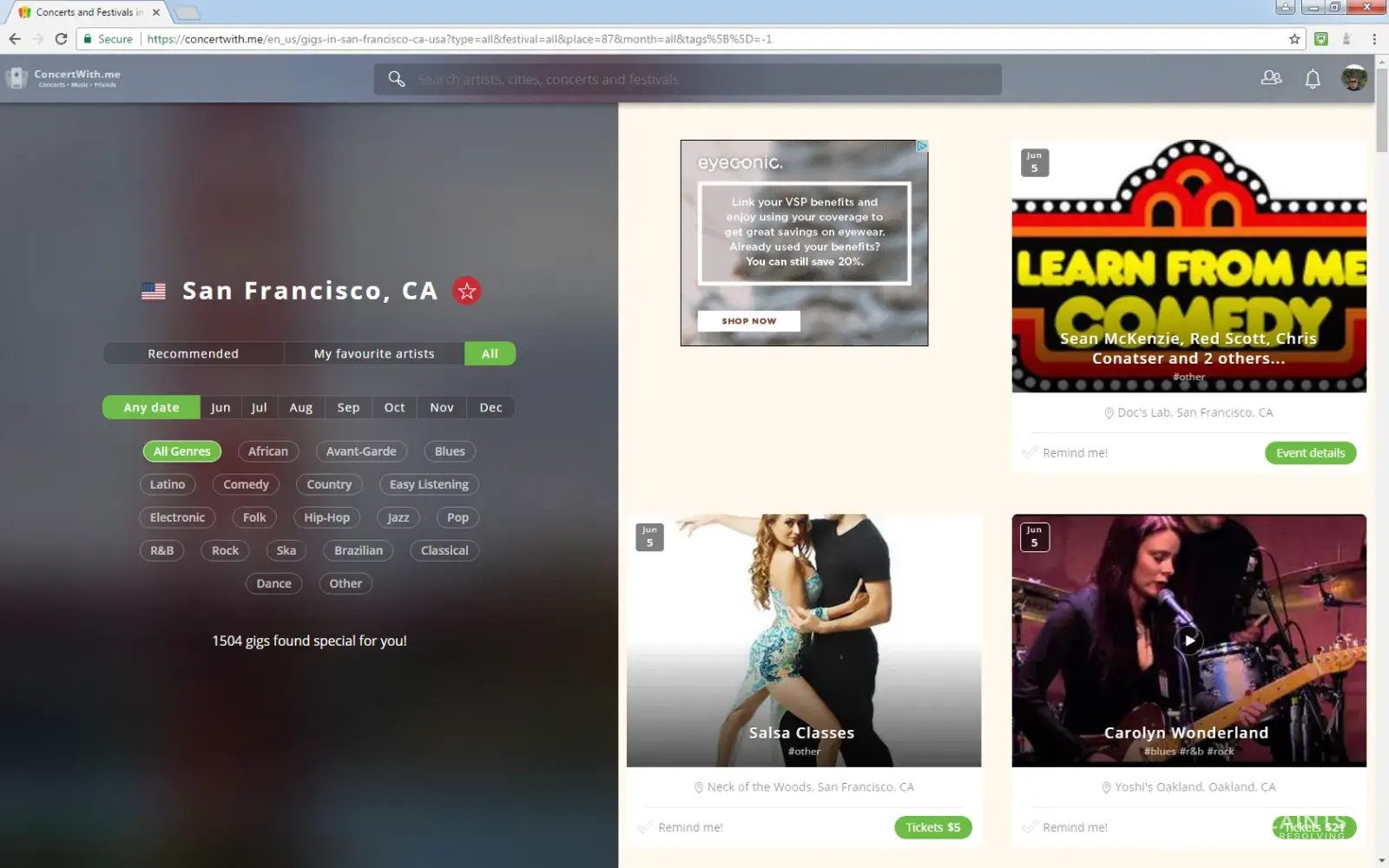Viewport: 1389px width, 868px height.
Task: Toggle the Jazz genre tag
Action: coord(398,517)
